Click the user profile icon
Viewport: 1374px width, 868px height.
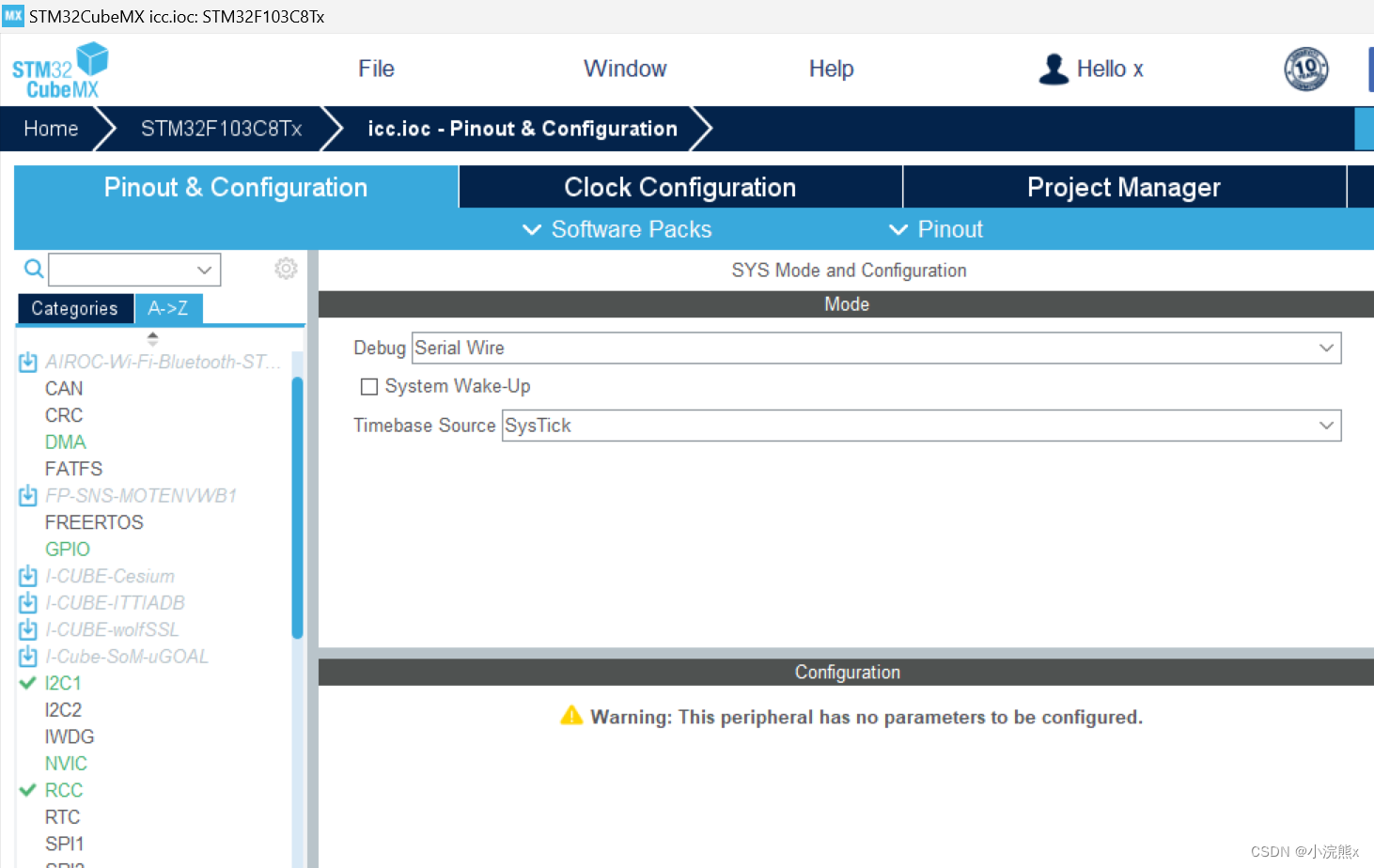pyautogui.click(x=1054, y=69)
